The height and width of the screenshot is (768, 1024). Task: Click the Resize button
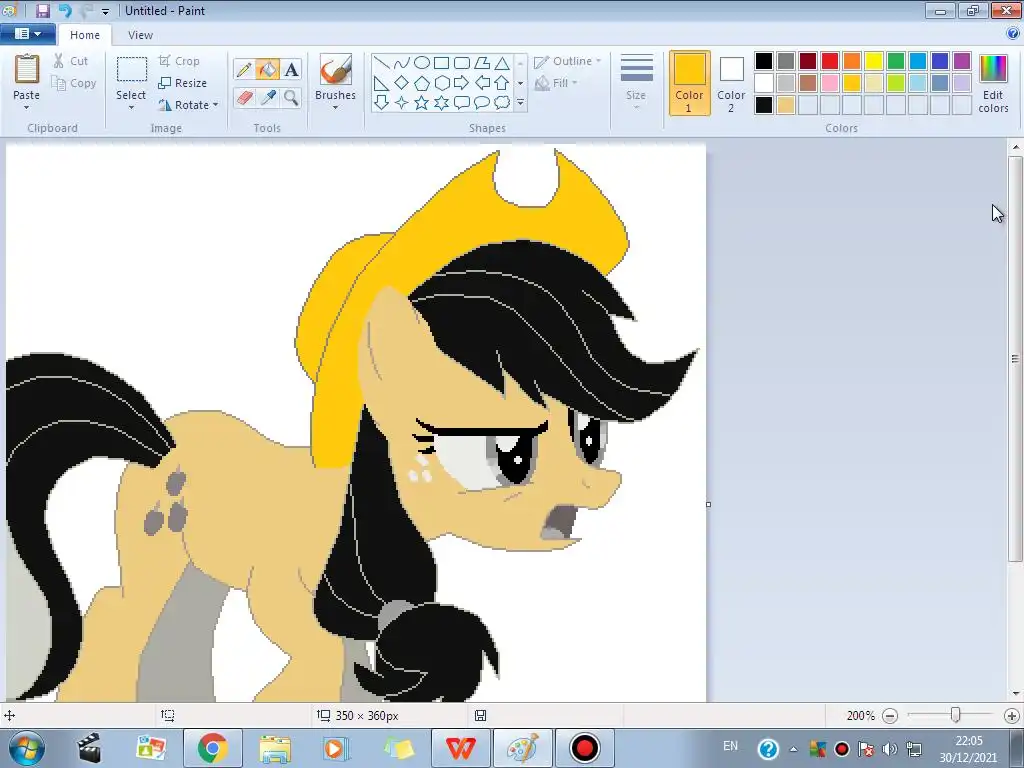point(183,83)
